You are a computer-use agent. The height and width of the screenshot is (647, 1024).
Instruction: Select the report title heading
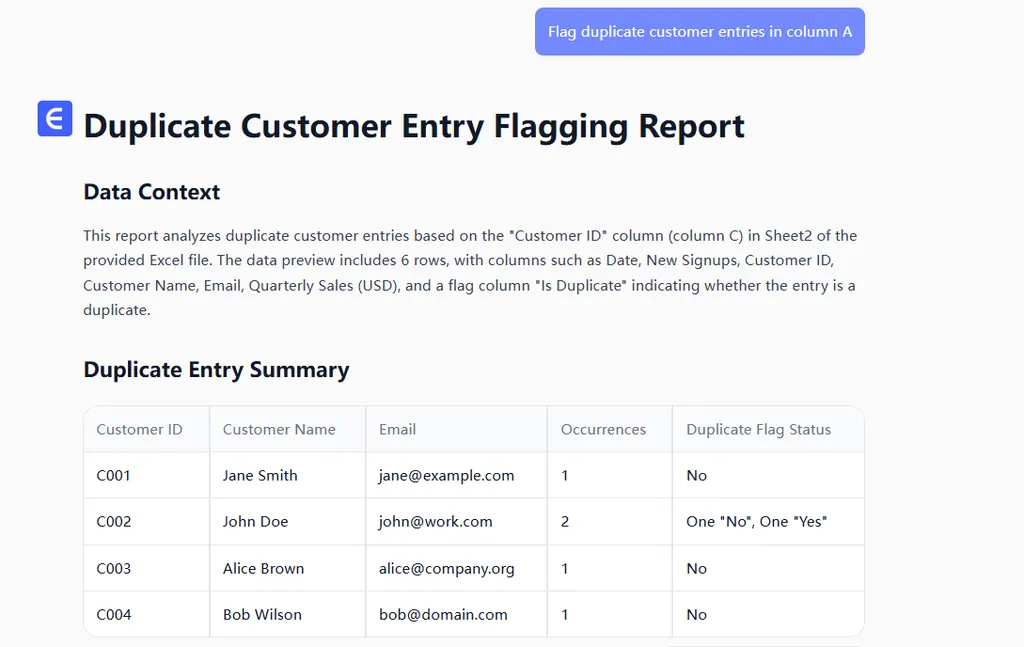point(414,127)
